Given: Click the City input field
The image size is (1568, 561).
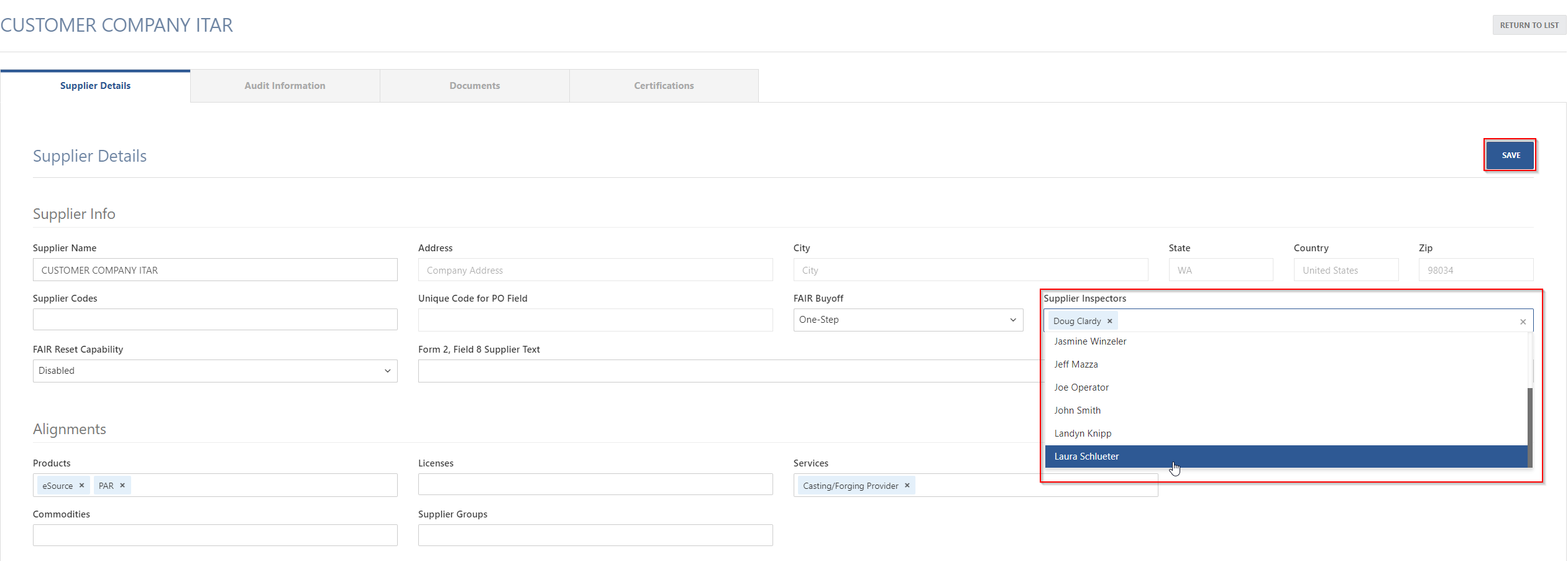Looking at the screenshot, I should [x=971, y=270].
